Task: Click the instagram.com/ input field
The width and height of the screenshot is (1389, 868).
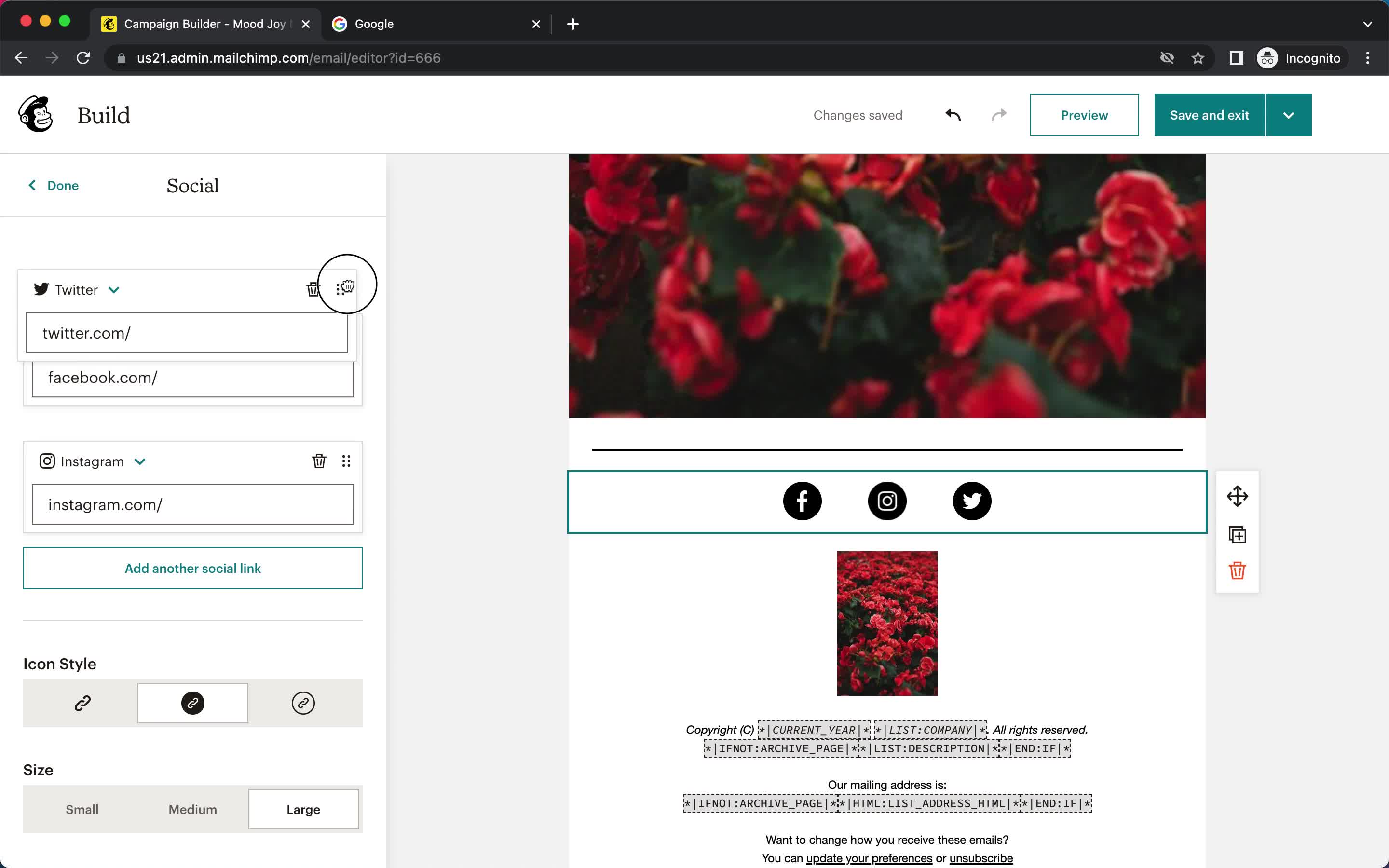Action: pos(193,504)
